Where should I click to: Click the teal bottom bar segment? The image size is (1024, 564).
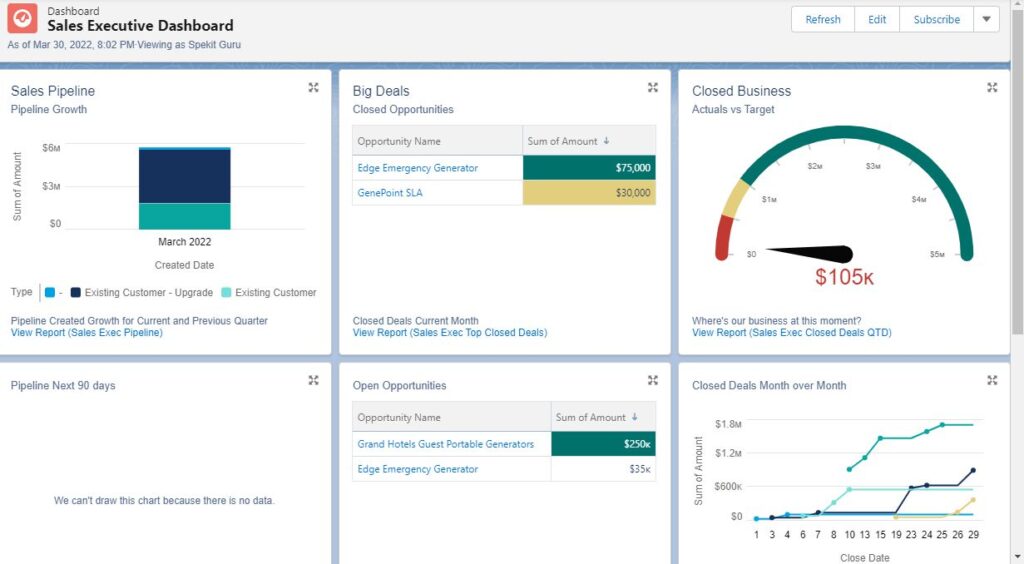coord(185,216)
